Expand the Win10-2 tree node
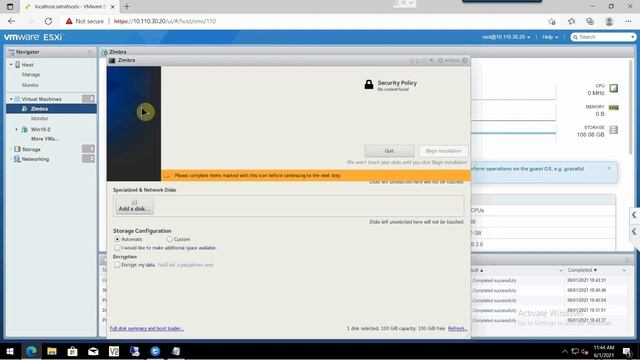The width and height of the screenshot is (640, 360). (16, 129)
